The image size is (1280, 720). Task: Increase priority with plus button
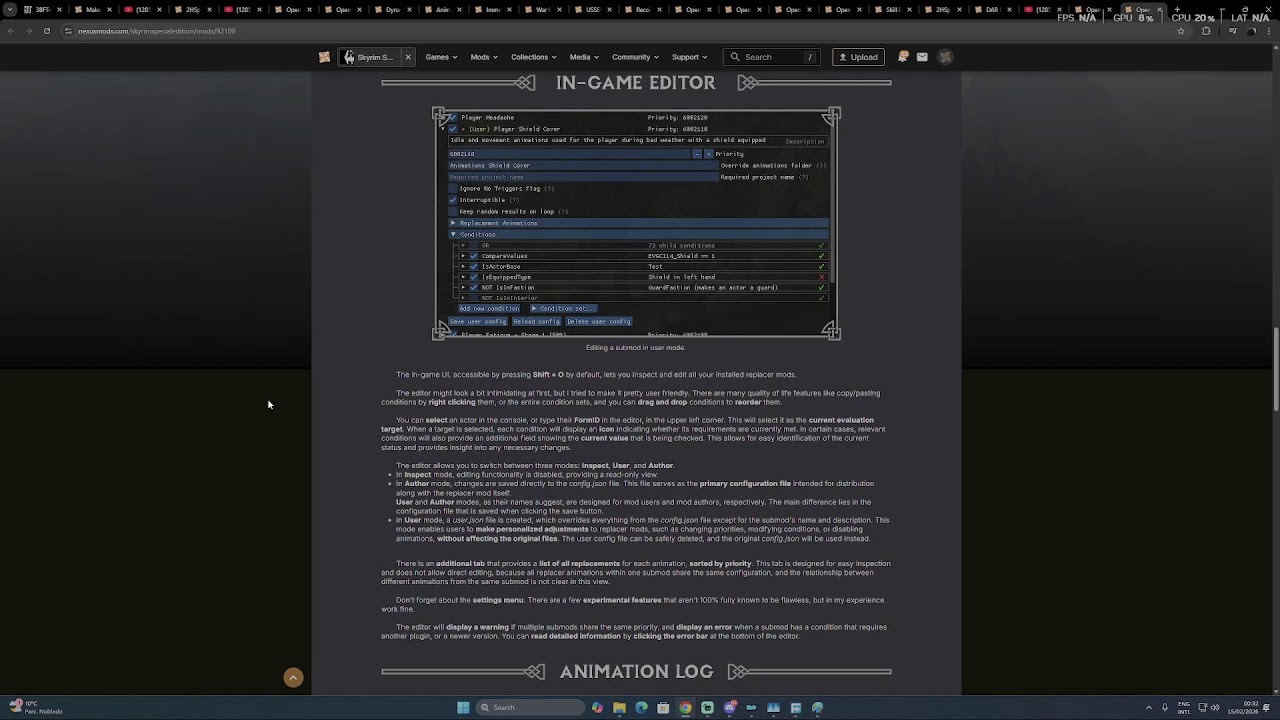pyautogui.click(x=708, y=154)
